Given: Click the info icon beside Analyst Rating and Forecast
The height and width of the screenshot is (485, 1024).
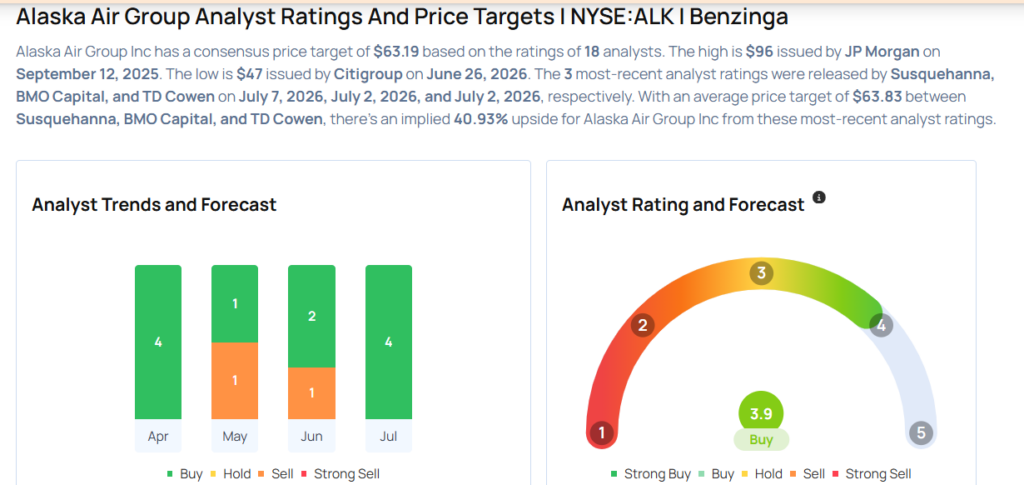Looking at the screenshot, I should click(x=819, y=197).
